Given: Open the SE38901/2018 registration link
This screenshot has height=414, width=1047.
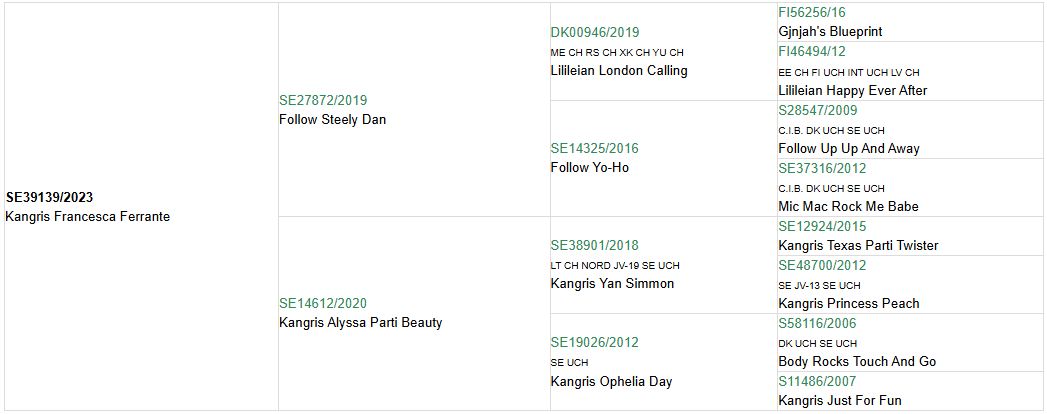Looking at the screenshot, I should tap(594, 245).
